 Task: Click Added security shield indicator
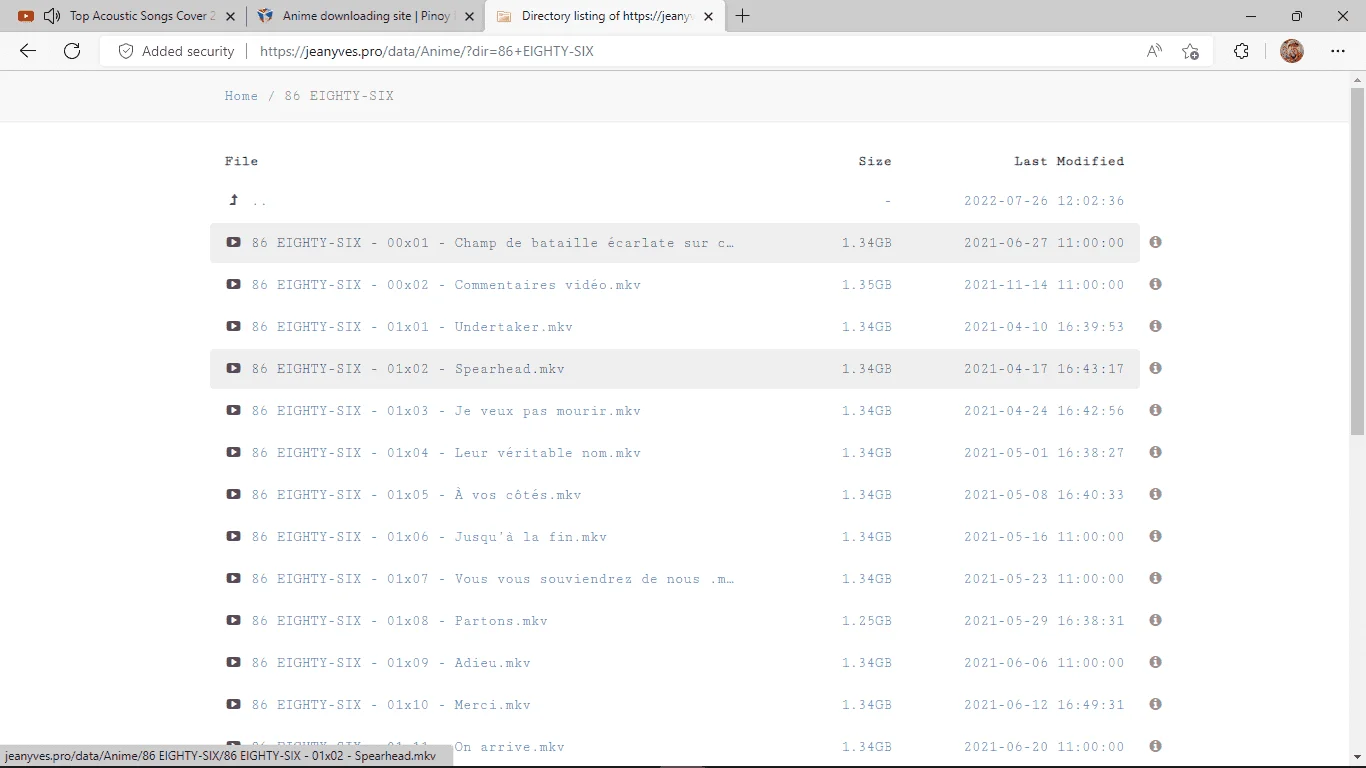[x=176, y=51]
